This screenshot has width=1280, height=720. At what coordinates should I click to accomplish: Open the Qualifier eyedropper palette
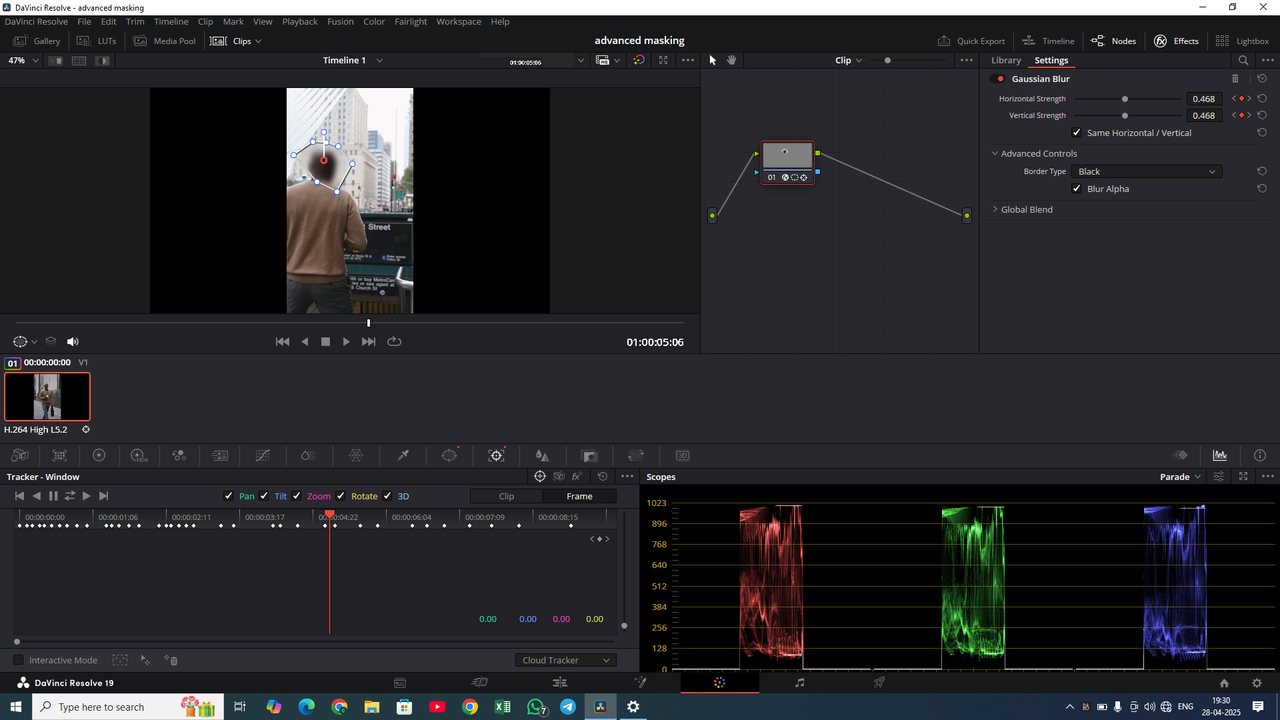(403, 455)
